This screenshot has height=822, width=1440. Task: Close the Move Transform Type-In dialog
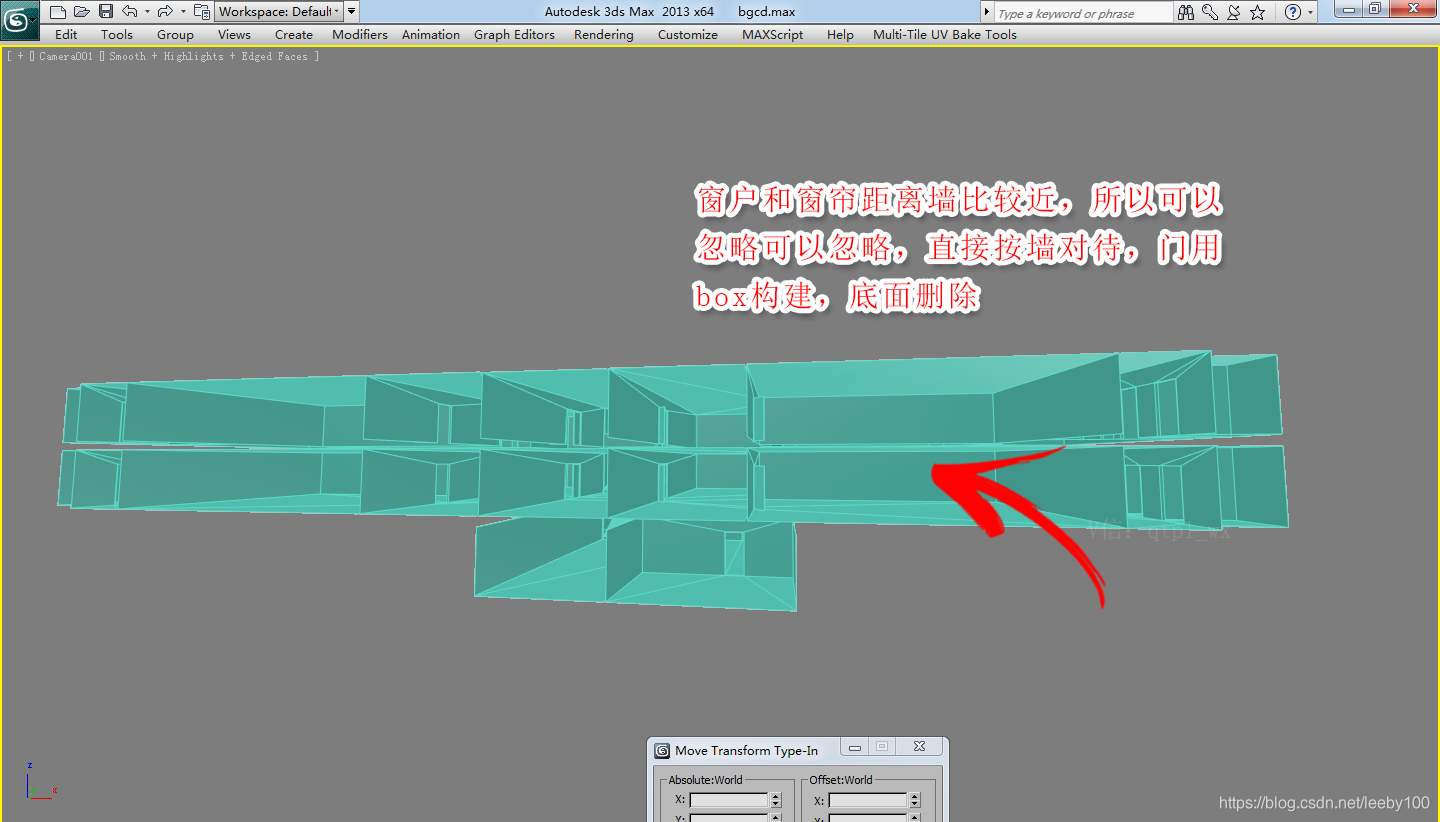coord(920,747)
